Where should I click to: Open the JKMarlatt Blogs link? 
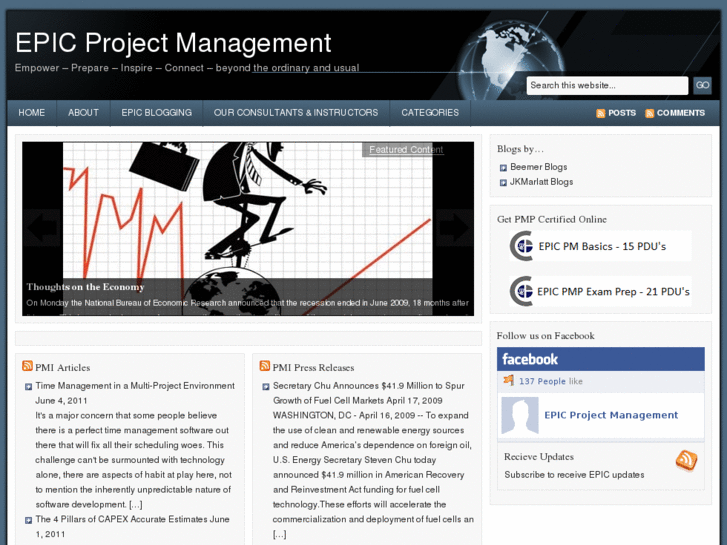pos(542,182)
